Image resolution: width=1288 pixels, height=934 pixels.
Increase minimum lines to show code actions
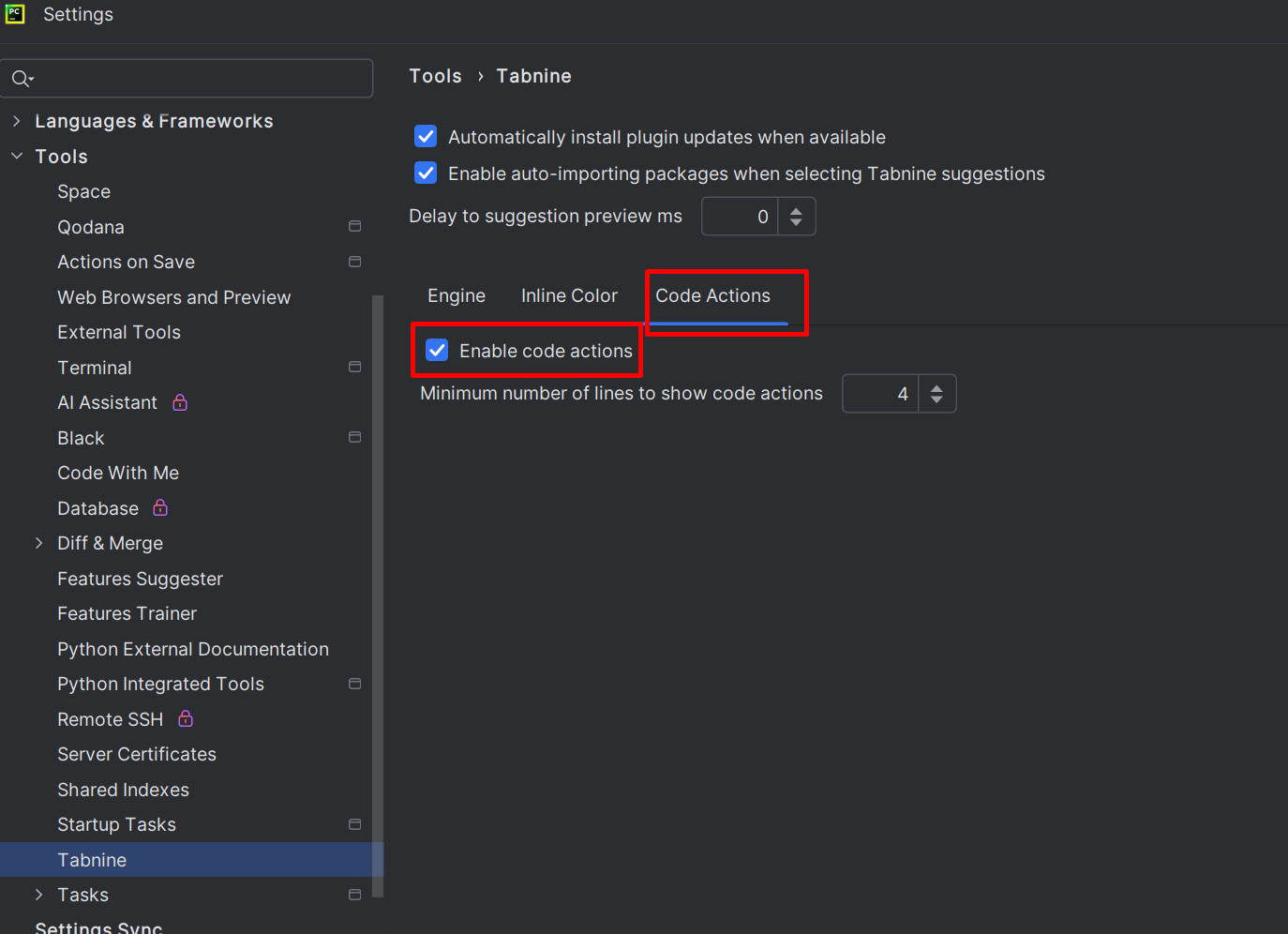tap(936, 386)
